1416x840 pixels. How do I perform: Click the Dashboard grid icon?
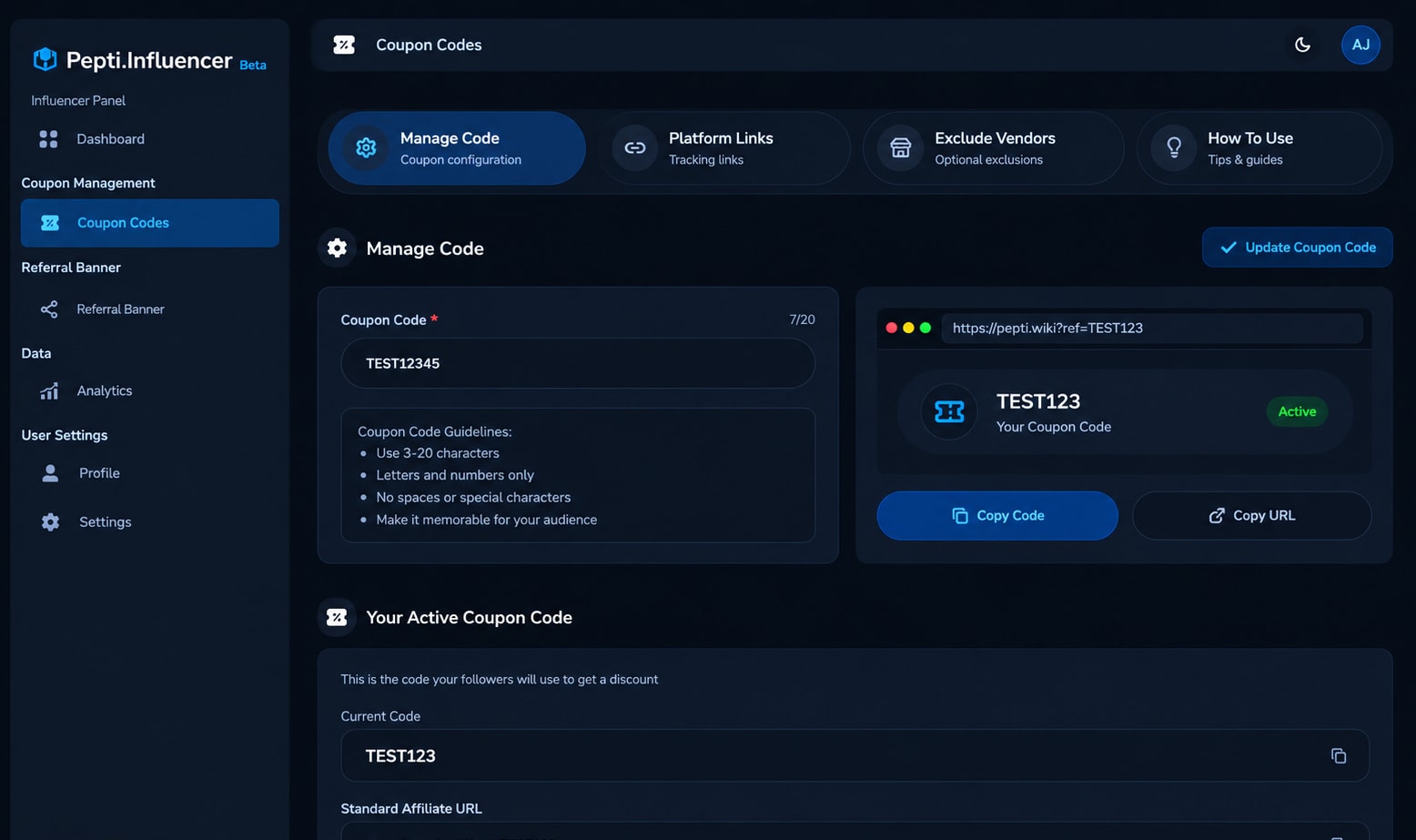pyautogui.click(x=48, y=139)
